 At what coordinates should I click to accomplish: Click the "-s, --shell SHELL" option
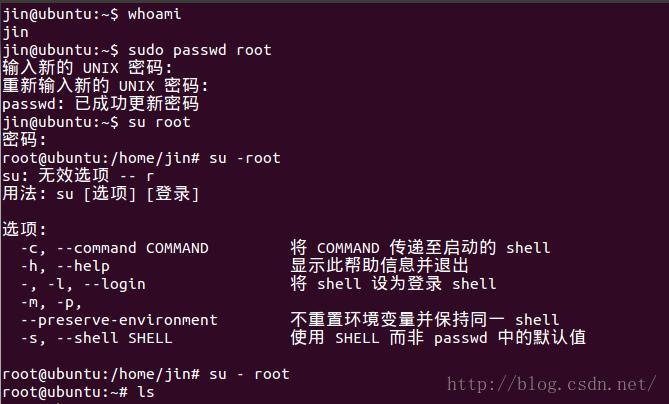96,338
